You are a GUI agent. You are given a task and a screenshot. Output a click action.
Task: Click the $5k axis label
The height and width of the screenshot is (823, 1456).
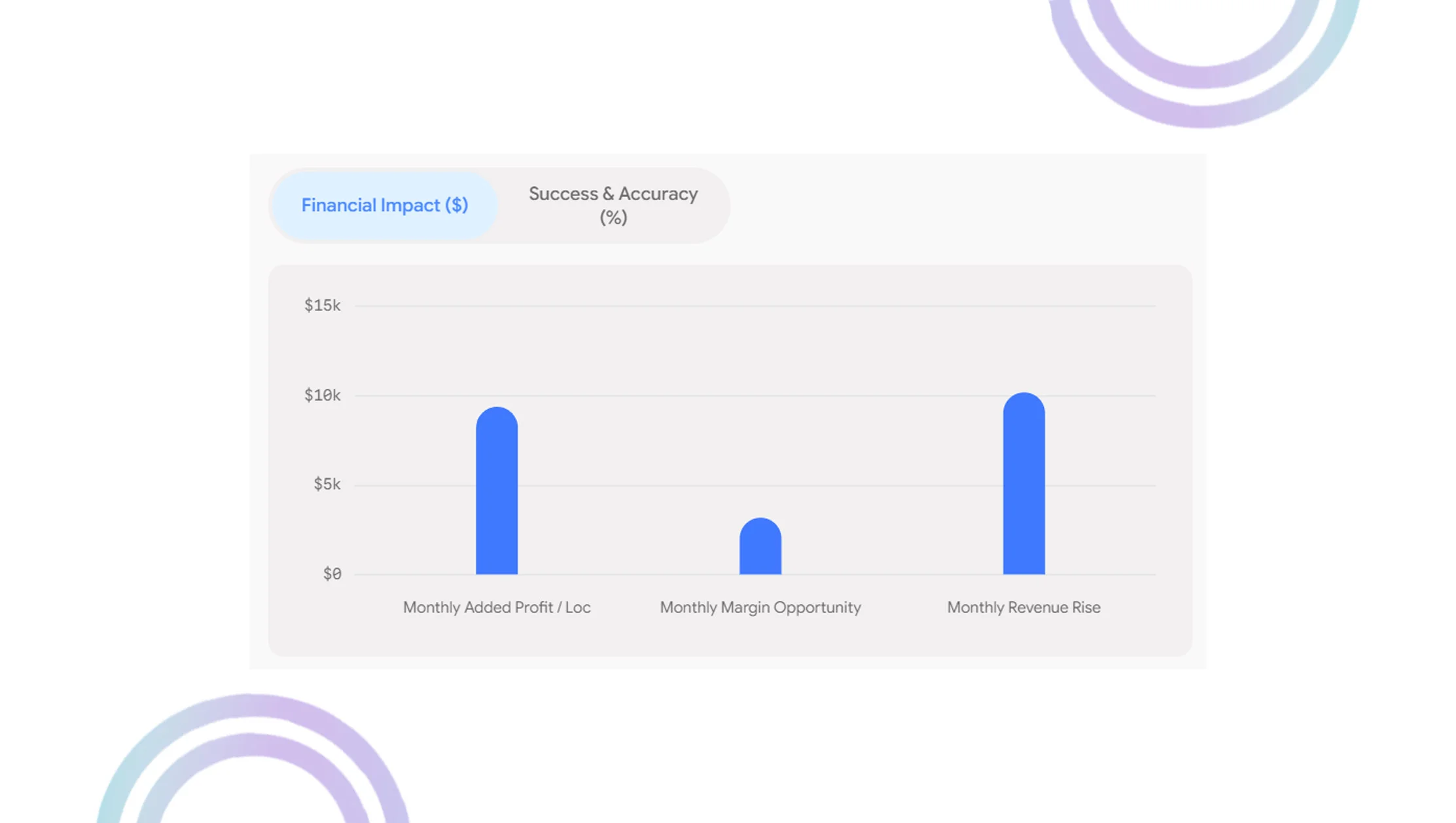[327, 485]
